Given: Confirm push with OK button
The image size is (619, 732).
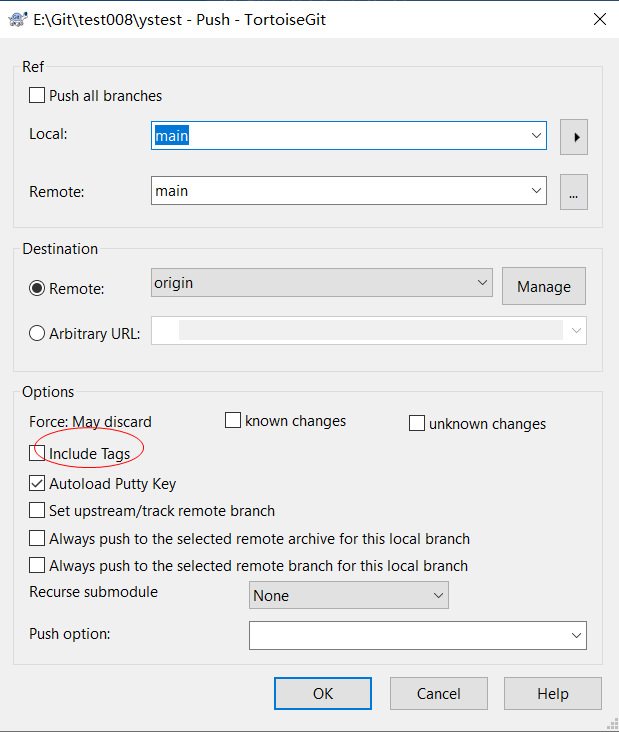Looking at the screenshot, I should click(x=323, y=694).
